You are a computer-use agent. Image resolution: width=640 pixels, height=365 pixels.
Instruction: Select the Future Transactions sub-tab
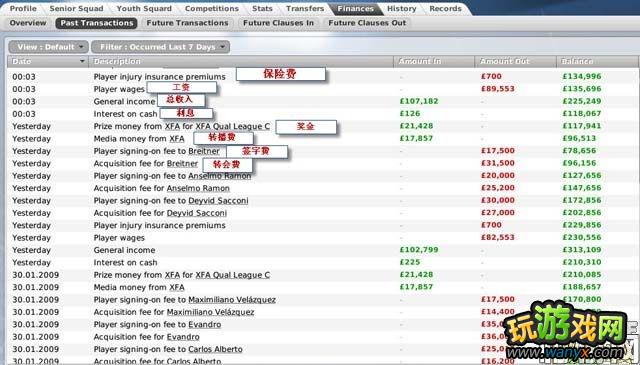[187, 23]
